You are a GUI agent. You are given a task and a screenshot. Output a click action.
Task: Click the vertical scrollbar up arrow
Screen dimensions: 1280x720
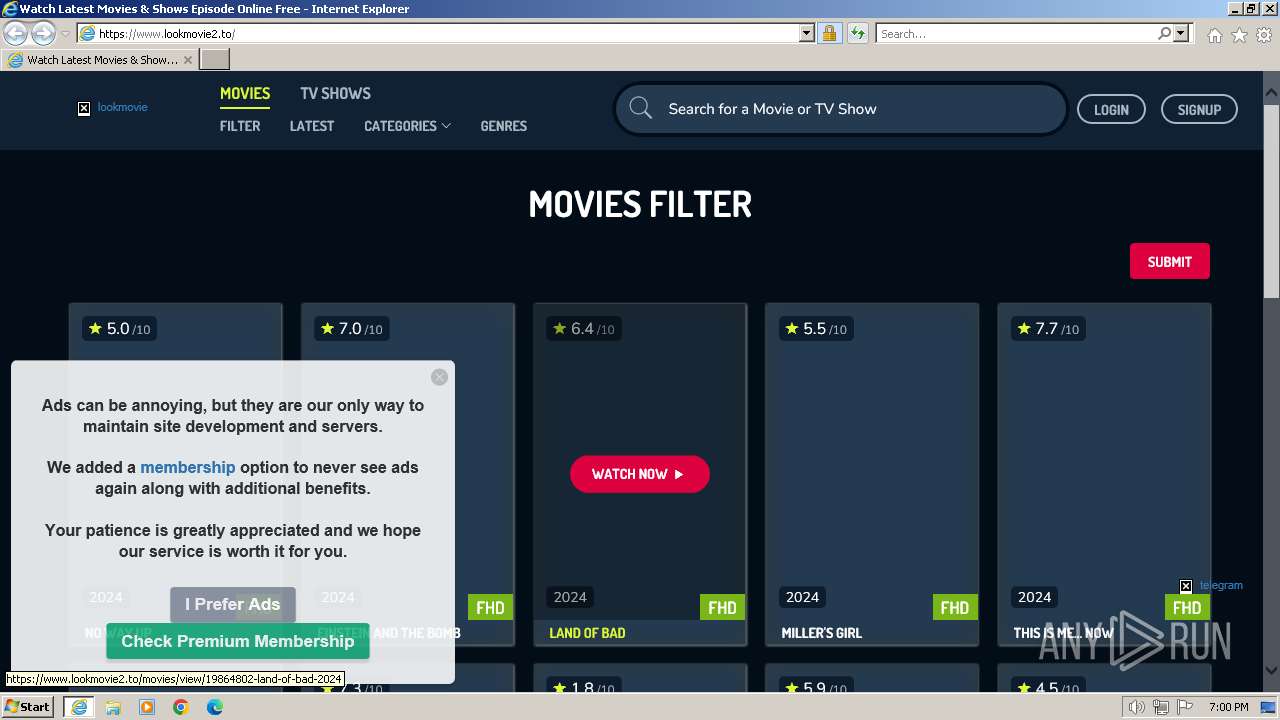(1271, 94)
